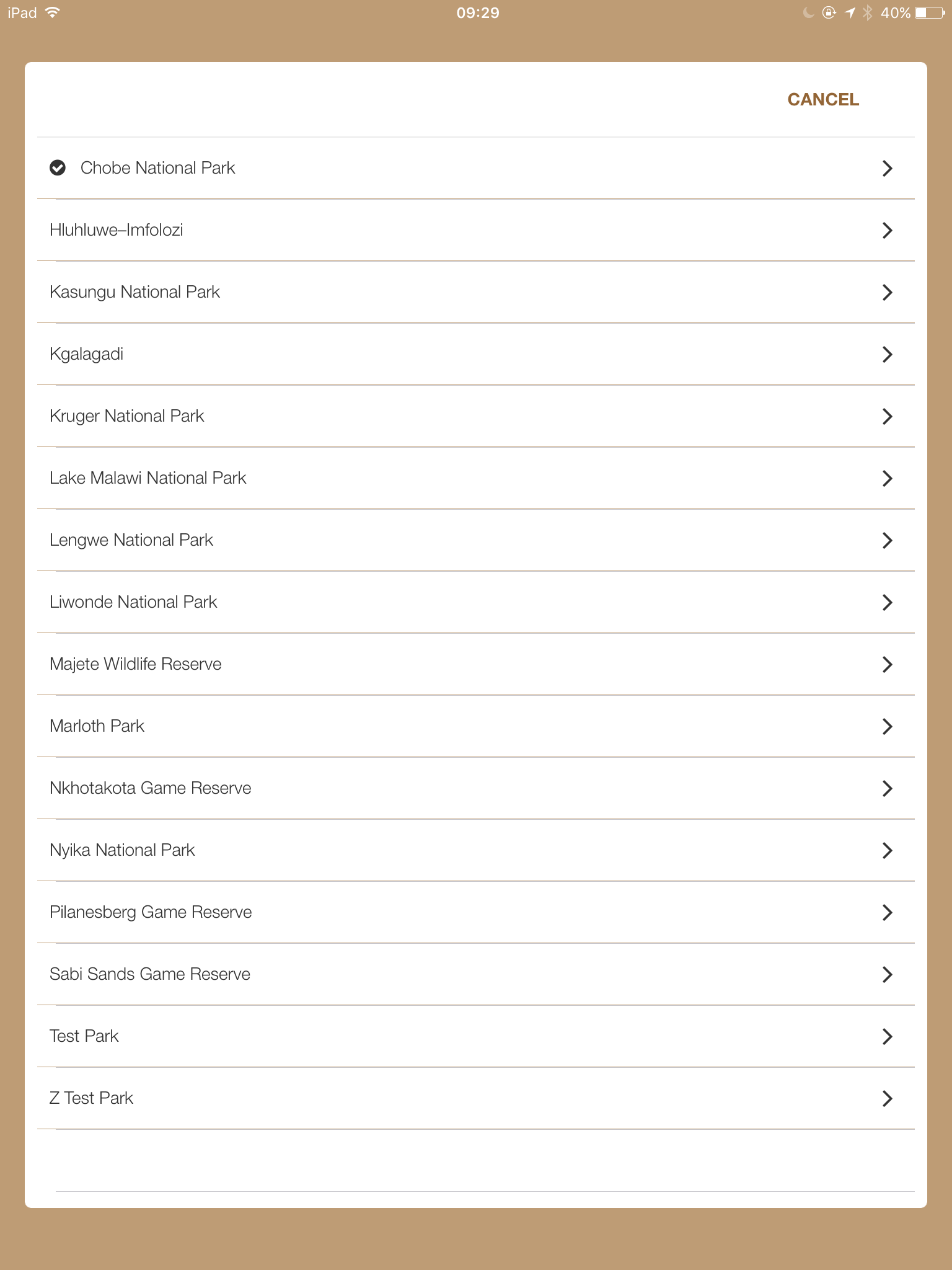
Task: Open the chevron for Chobe National Park
Action: coord(887,168)
